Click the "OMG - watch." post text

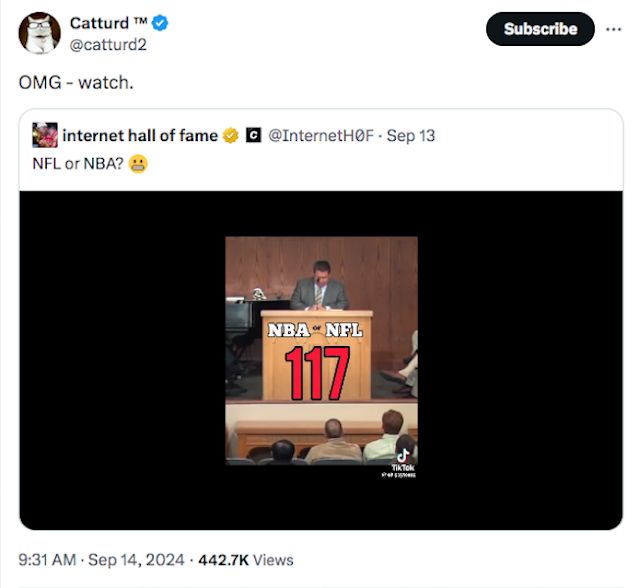pos(76,81)
